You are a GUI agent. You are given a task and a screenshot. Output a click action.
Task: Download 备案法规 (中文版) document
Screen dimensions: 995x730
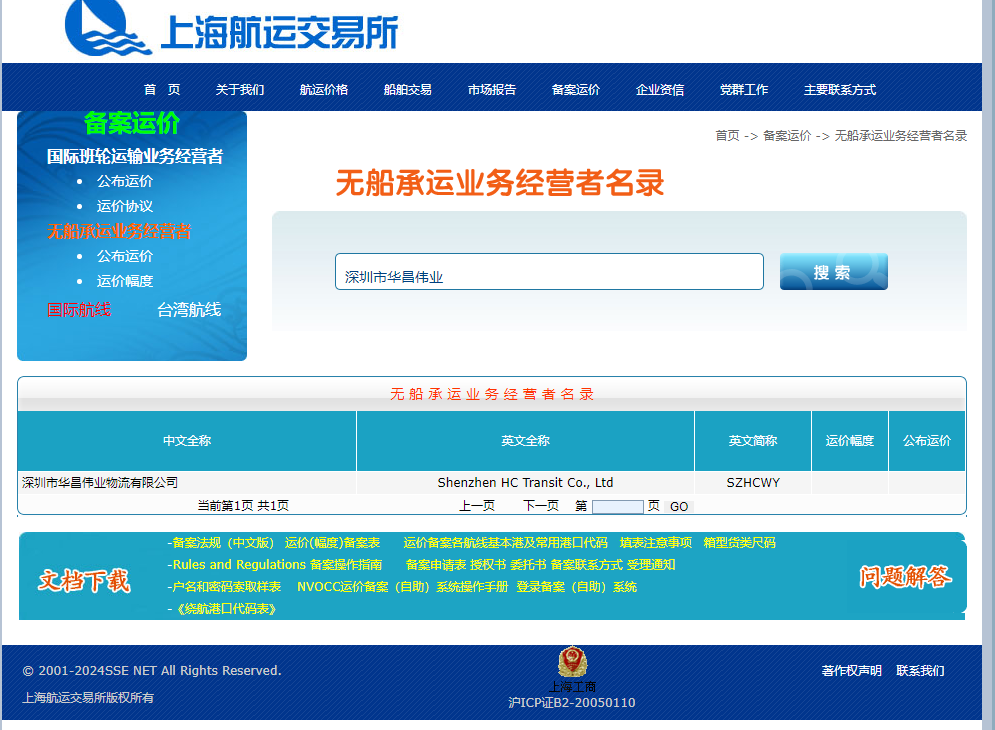coord(223,543)
